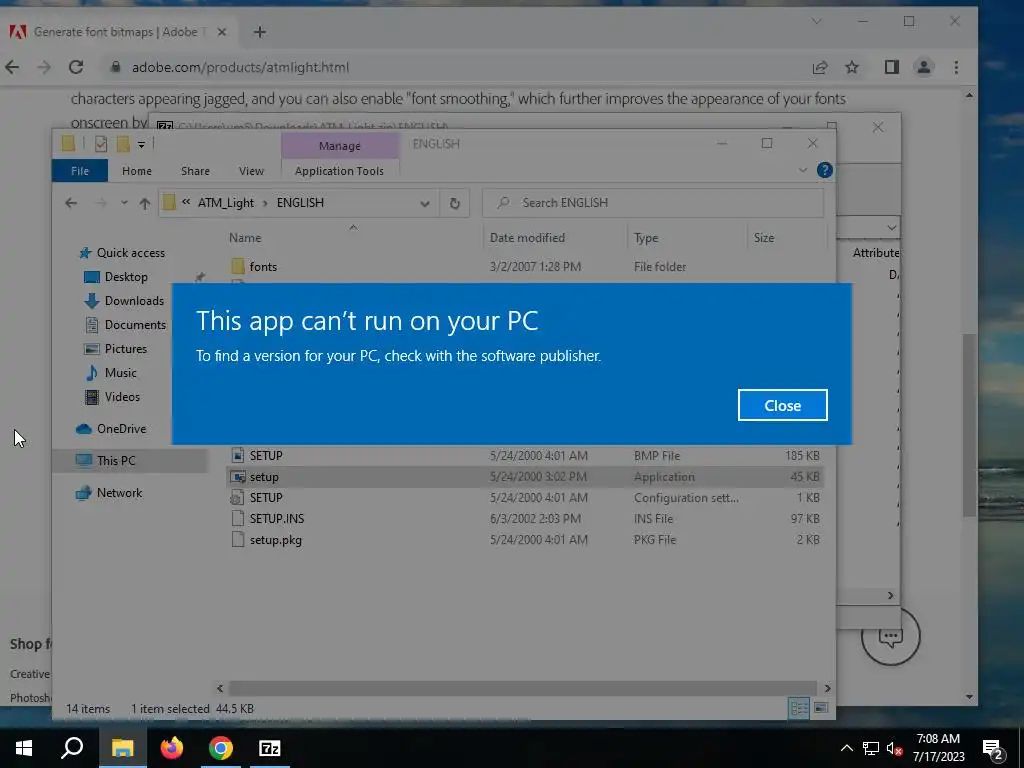
Task: Click the Manage contextual tab
Action: pos(340,146)
